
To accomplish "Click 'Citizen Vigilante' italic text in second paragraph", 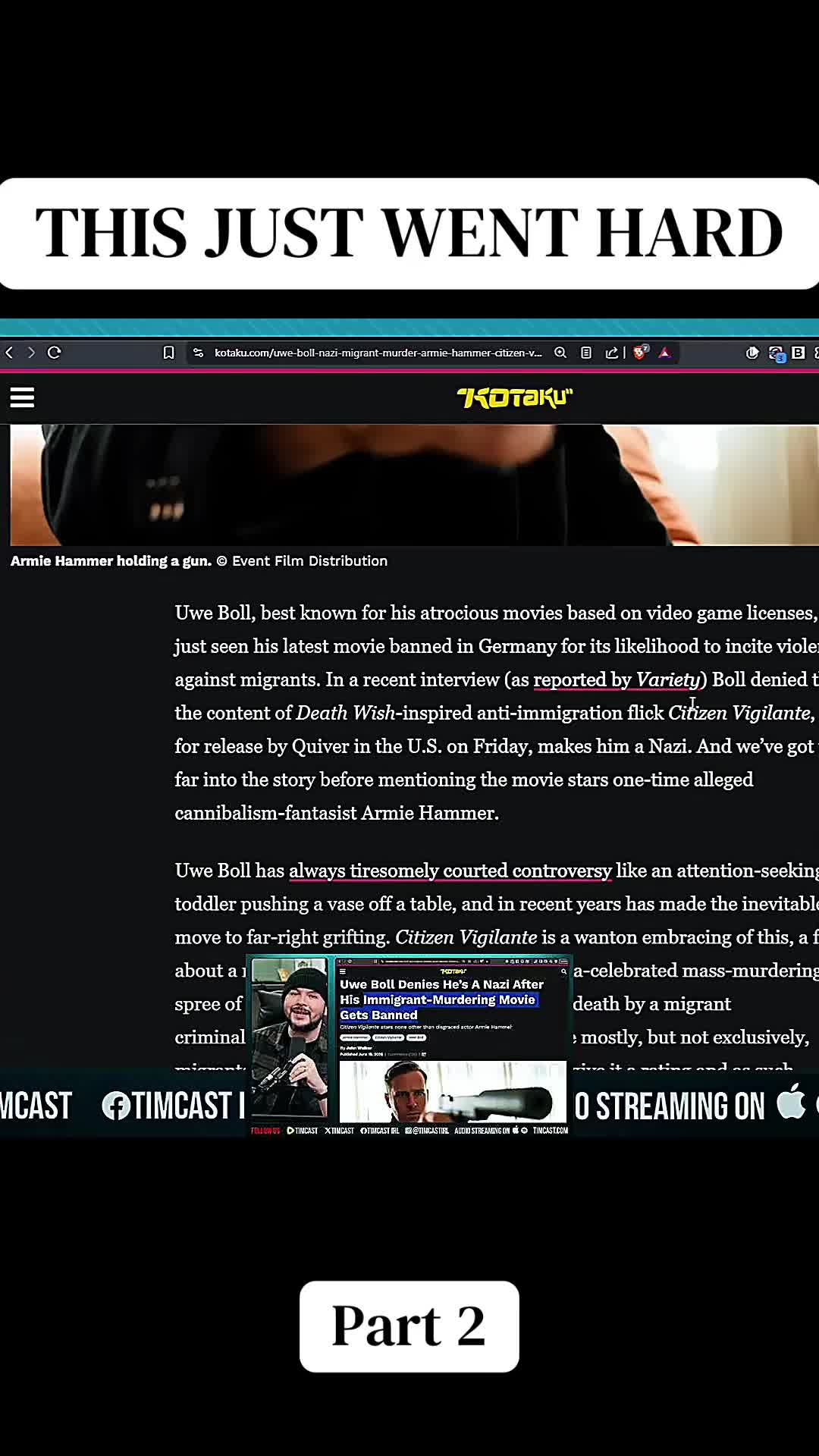I will point(466,937).
